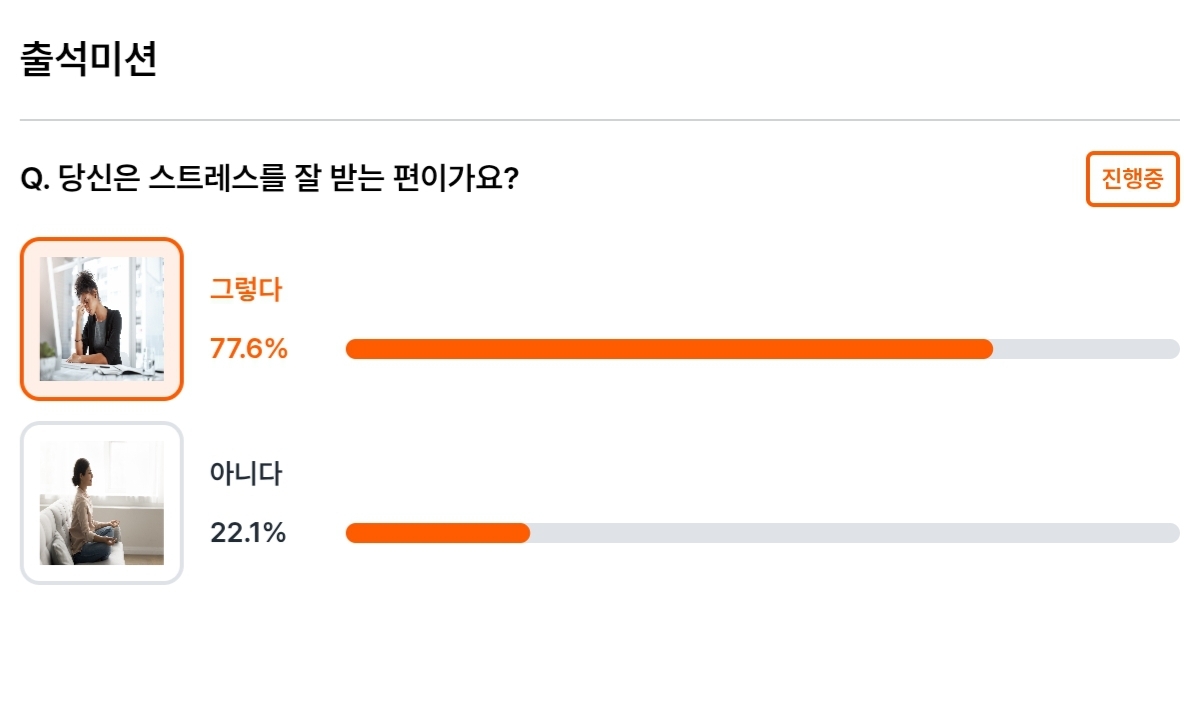
Task: Click the 출석미션 page heading
Action: [x=89, y=61]
